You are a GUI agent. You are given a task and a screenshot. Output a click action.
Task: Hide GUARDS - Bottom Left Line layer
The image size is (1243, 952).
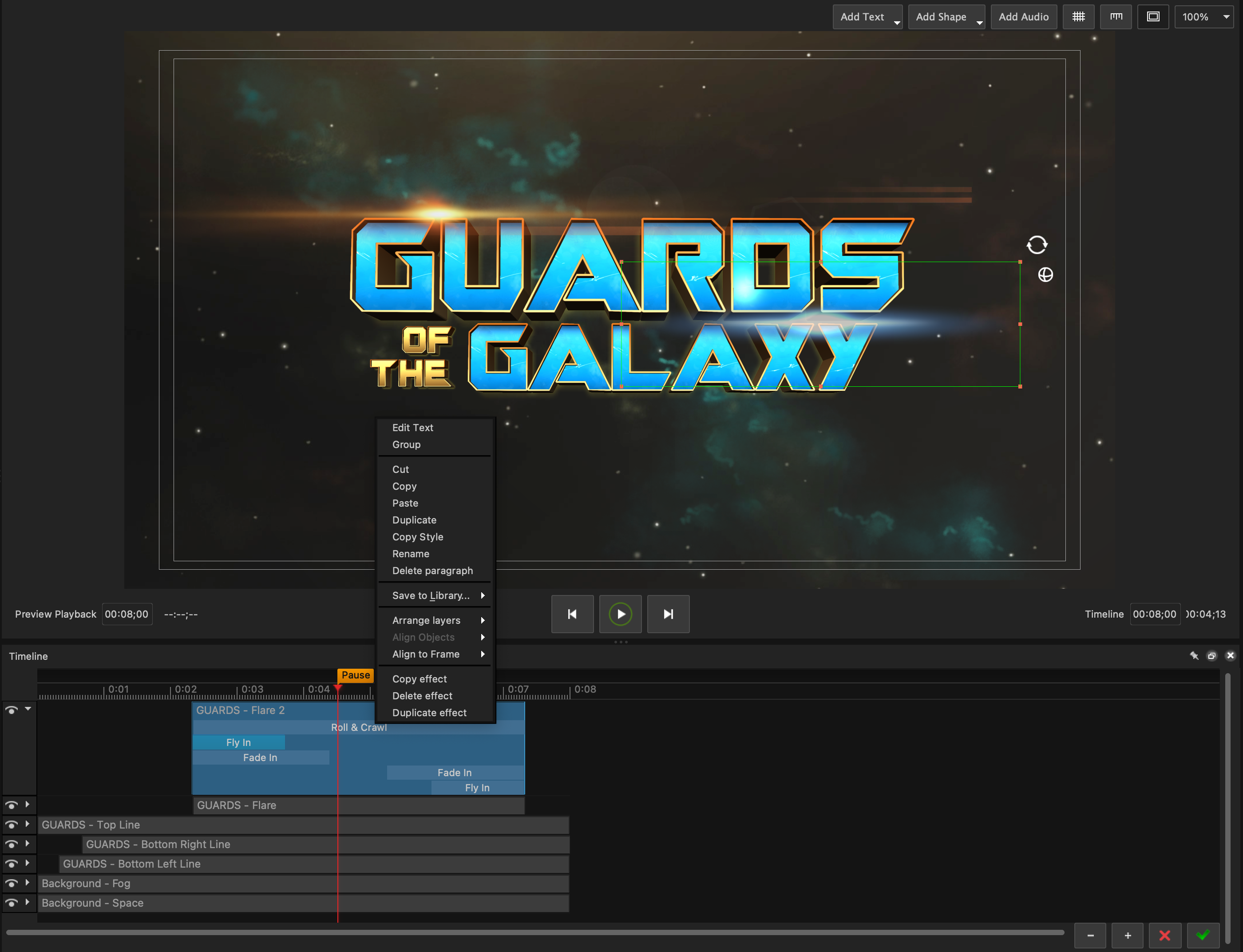click(x=12, y=864)
